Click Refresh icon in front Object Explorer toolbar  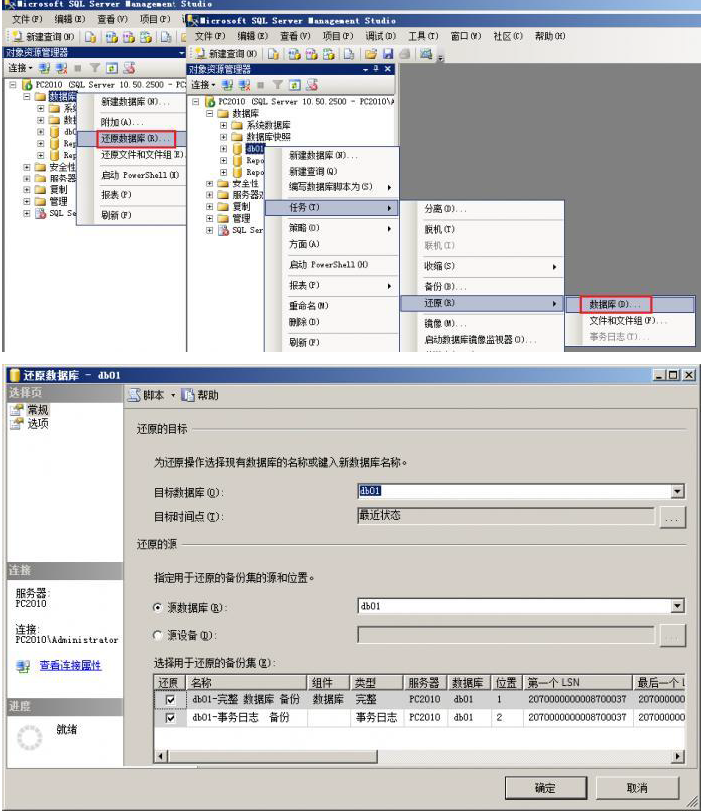295,85
